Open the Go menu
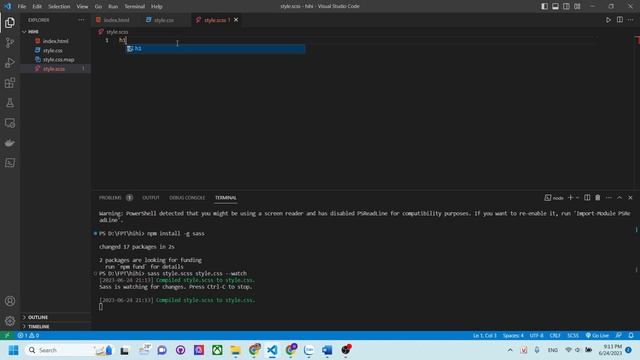The image size is (640, 360). point(98,6)
